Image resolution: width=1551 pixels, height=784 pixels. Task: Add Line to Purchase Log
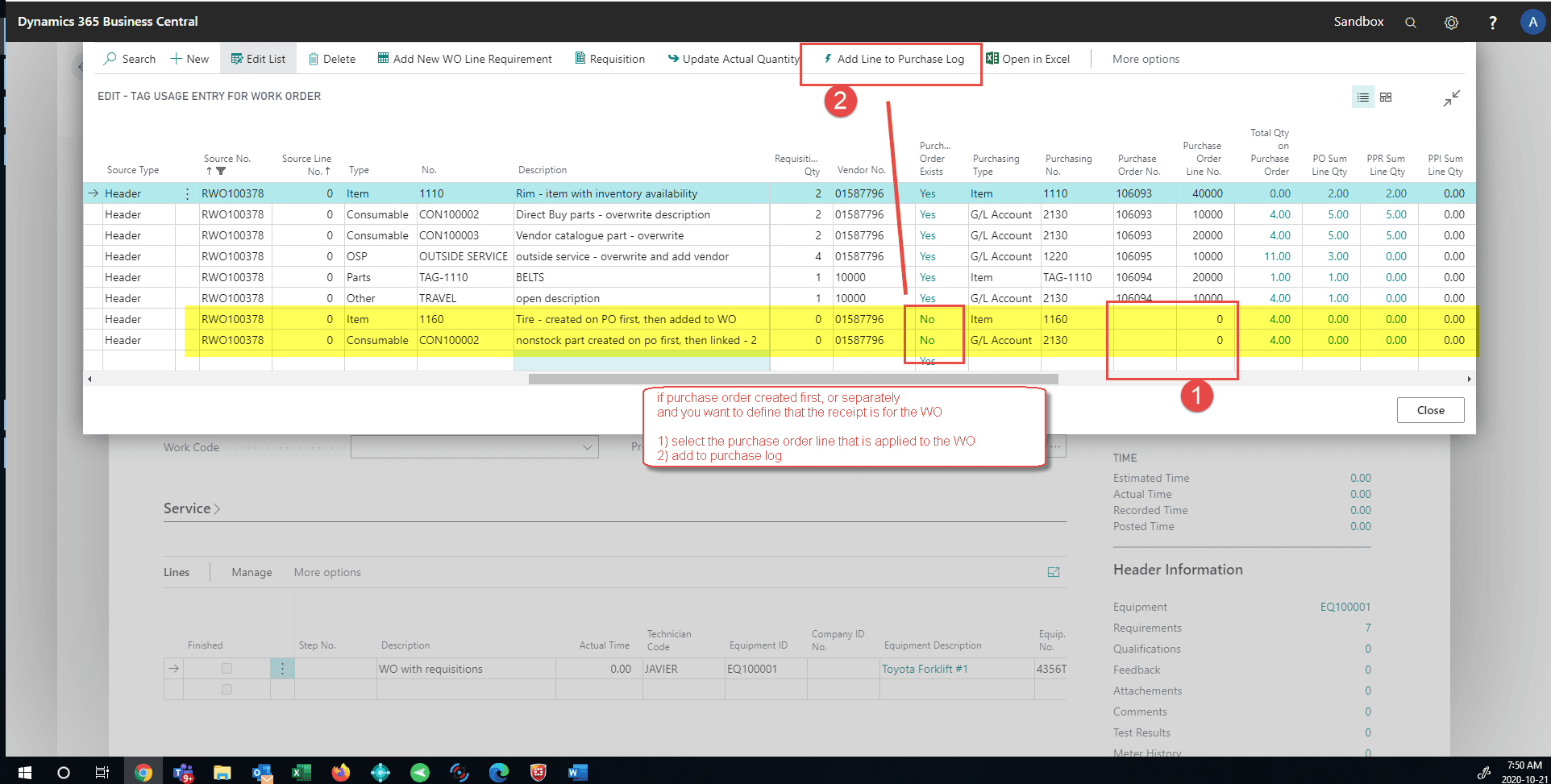tap(893, 59)
